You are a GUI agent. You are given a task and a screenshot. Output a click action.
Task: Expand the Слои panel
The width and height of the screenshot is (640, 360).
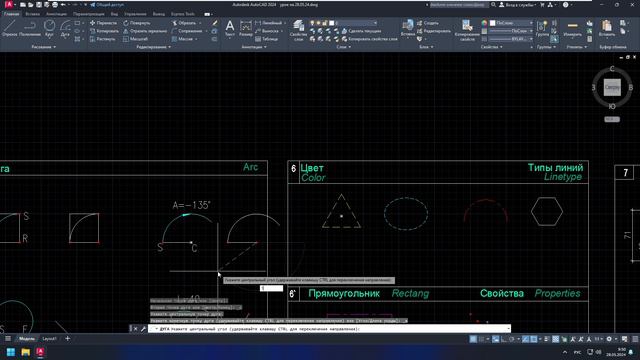(344, 47)
